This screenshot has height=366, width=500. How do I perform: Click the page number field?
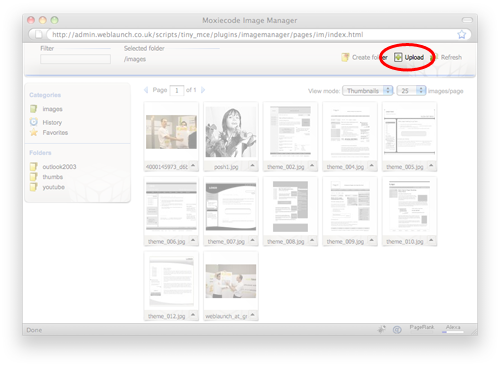click(x=177, y=90)
